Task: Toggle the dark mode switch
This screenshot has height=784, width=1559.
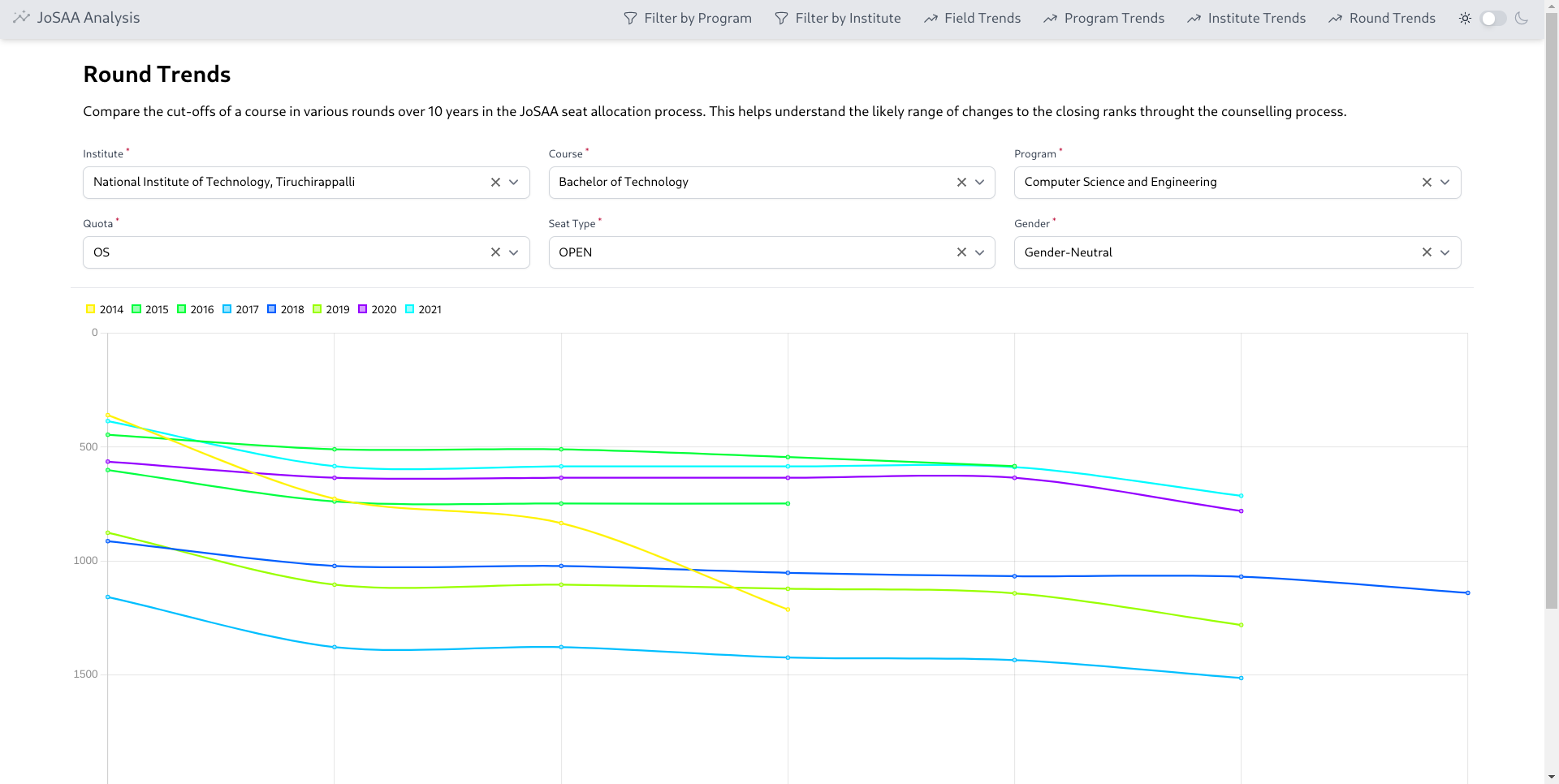Action: (1493, 18)
